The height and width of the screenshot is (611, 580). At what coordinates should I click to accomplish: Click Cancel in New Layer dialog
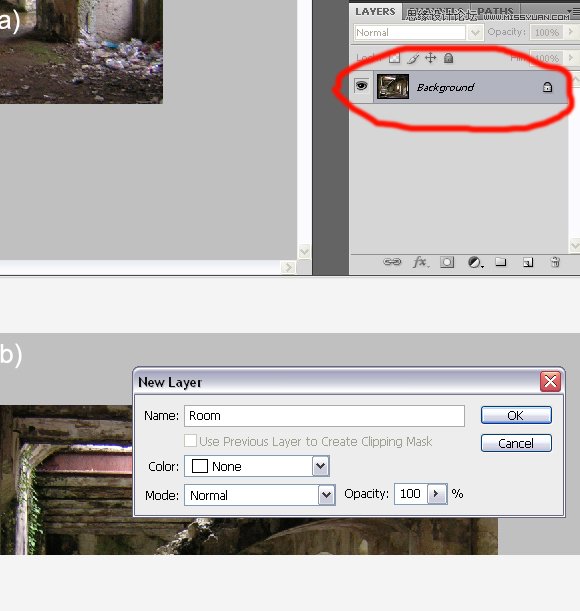coord(516,443)
